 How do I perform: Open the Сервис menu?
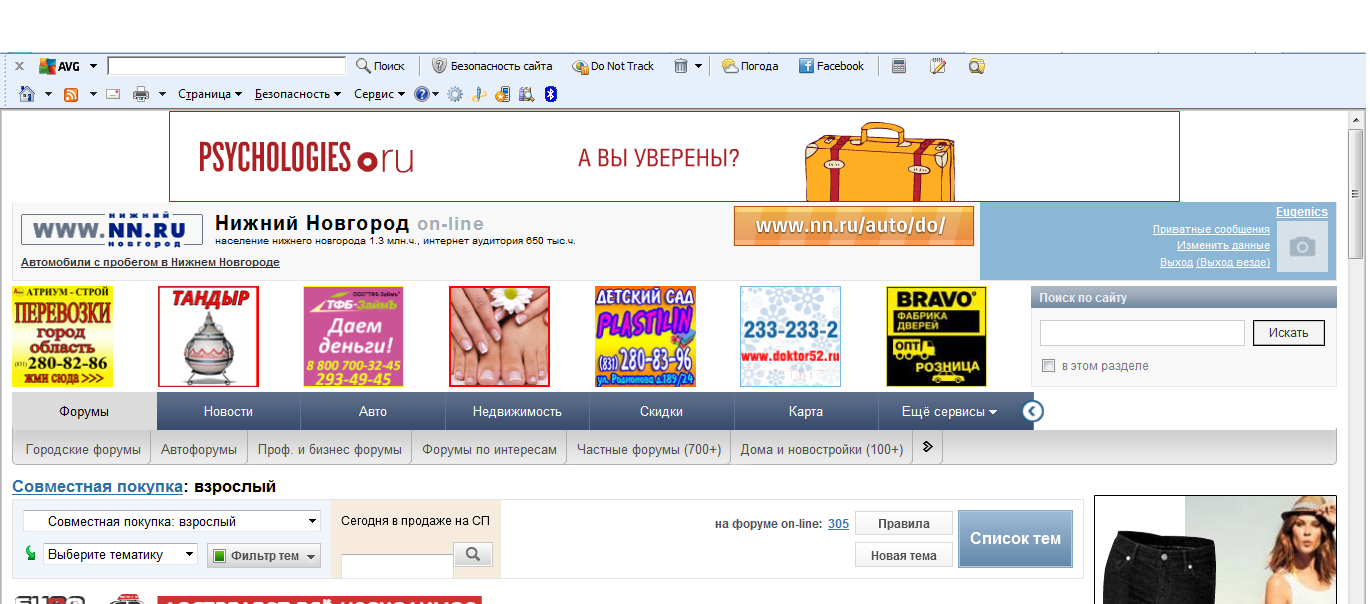(x=380, y=94)
